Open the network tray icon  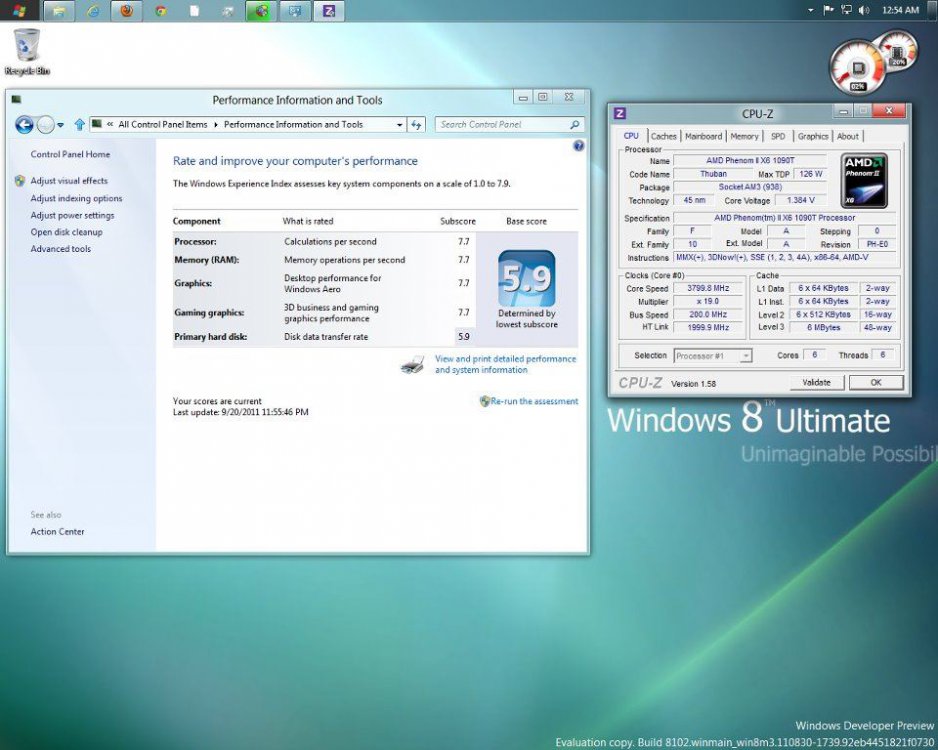pos(846,10)
